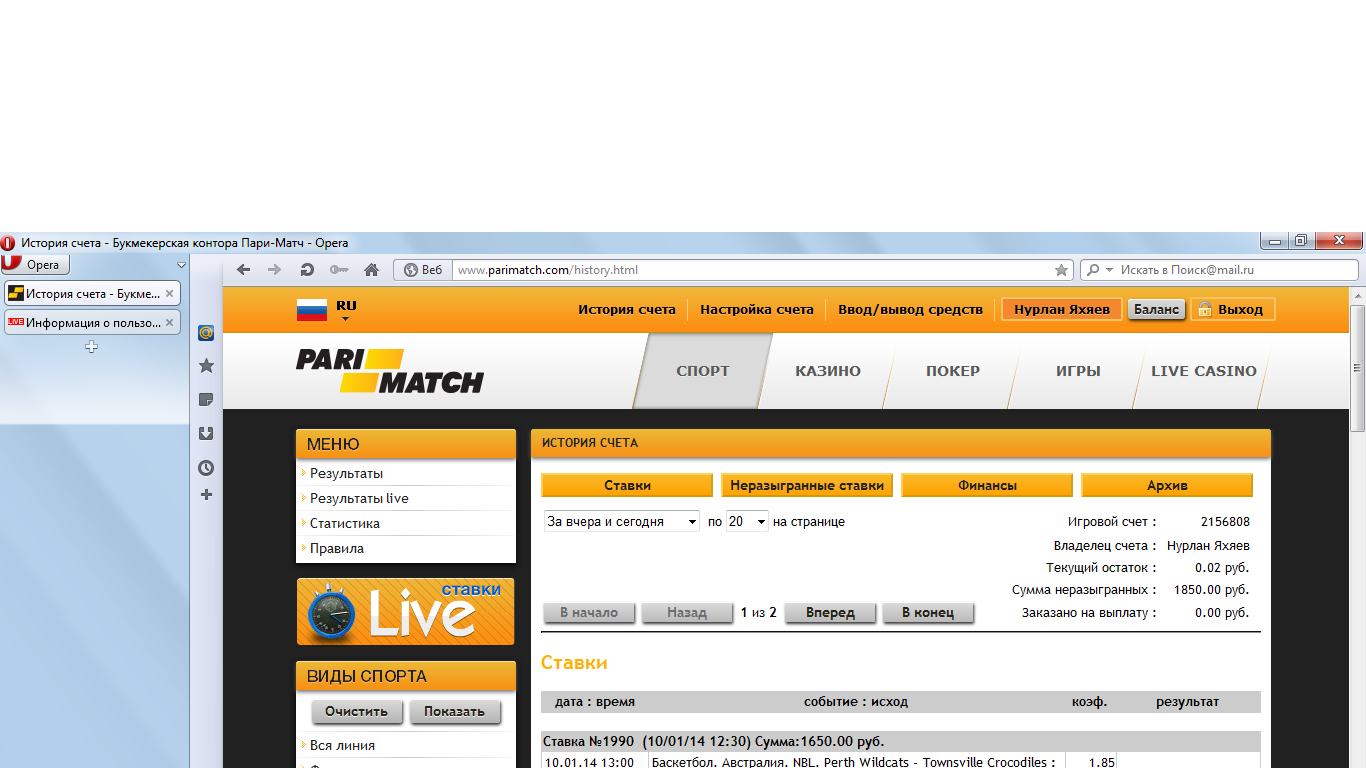Click the Вперед pagination button
The image size is (1366, 768).
tap(830, 613)
